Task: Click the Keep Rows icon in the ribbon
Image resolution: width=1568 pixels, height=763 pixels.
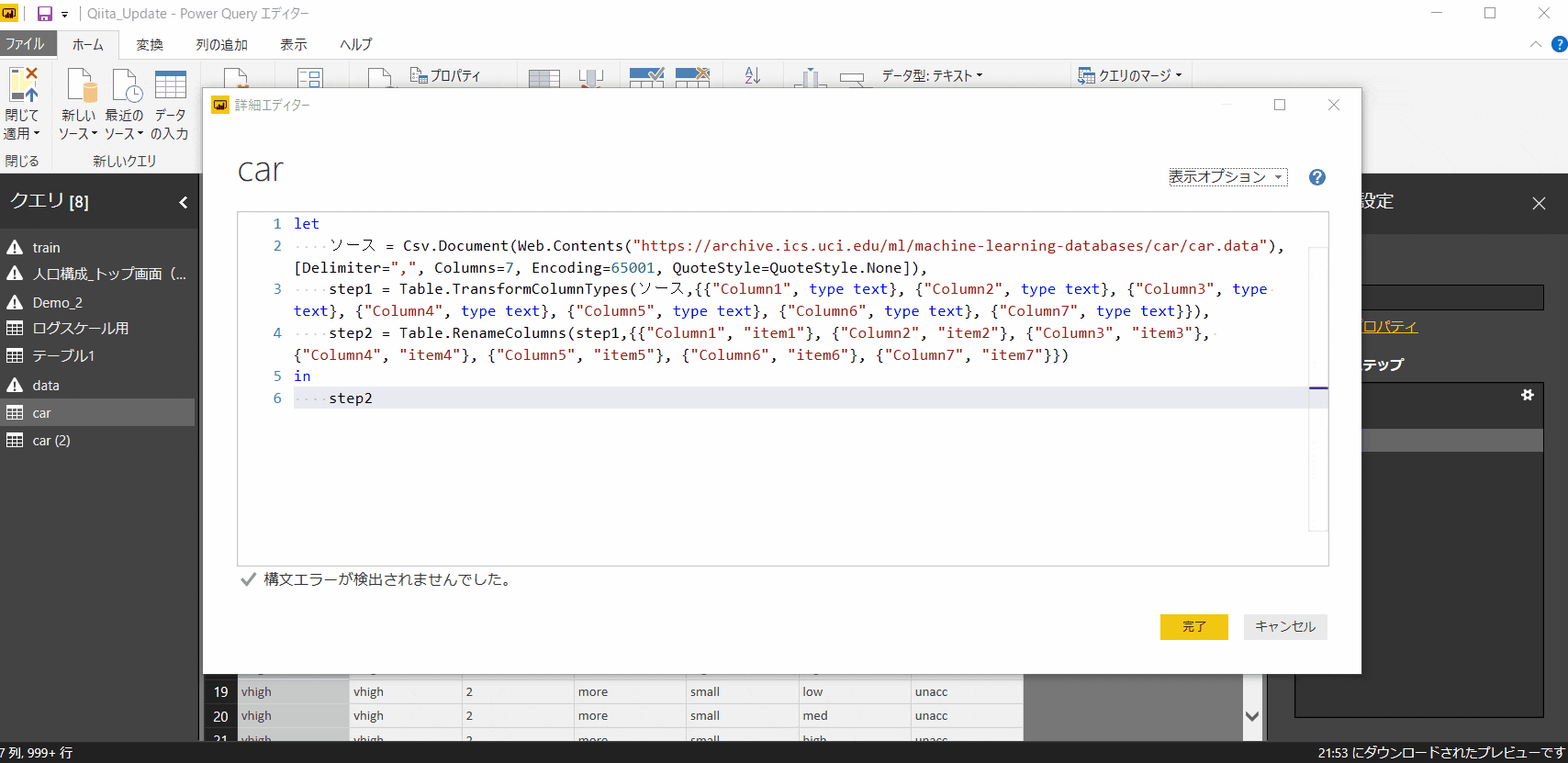Action: pos(646,77)
